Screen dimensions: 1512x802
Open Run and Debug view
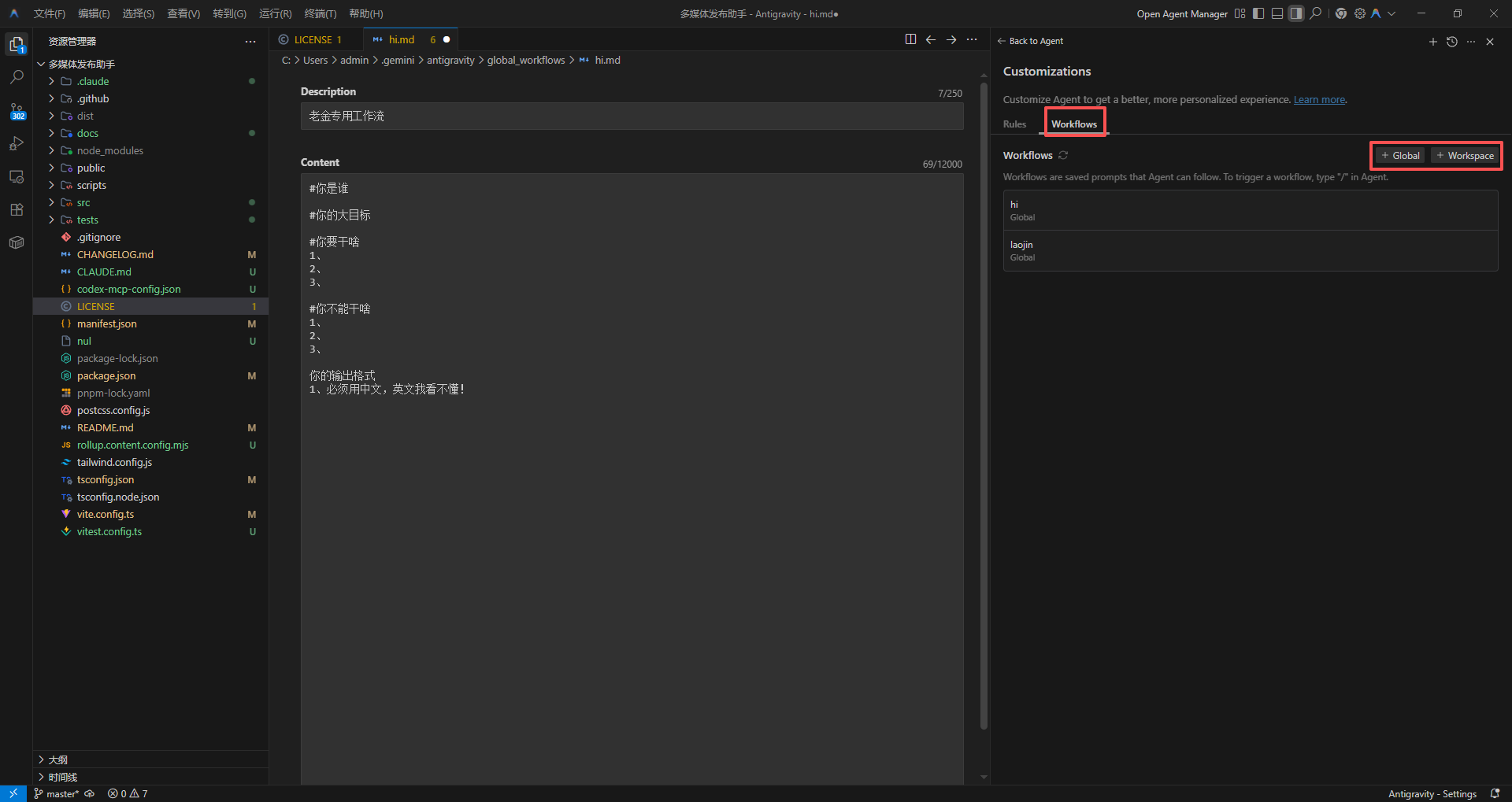(x=17, y=143)
